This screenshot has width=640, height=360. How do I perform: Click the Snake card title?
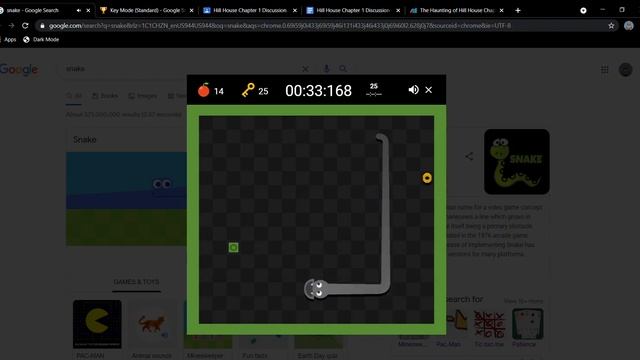click(84, 140)
